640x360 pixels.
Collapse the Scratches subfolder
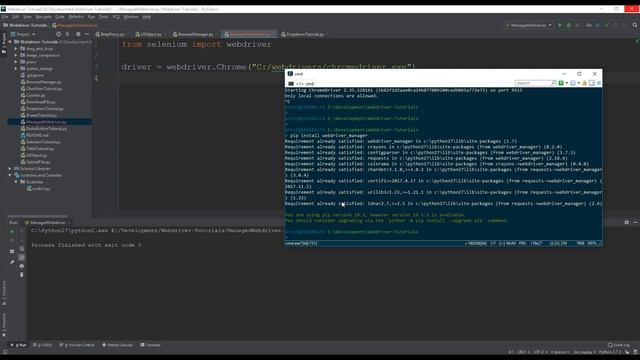[x=16, y=182]
